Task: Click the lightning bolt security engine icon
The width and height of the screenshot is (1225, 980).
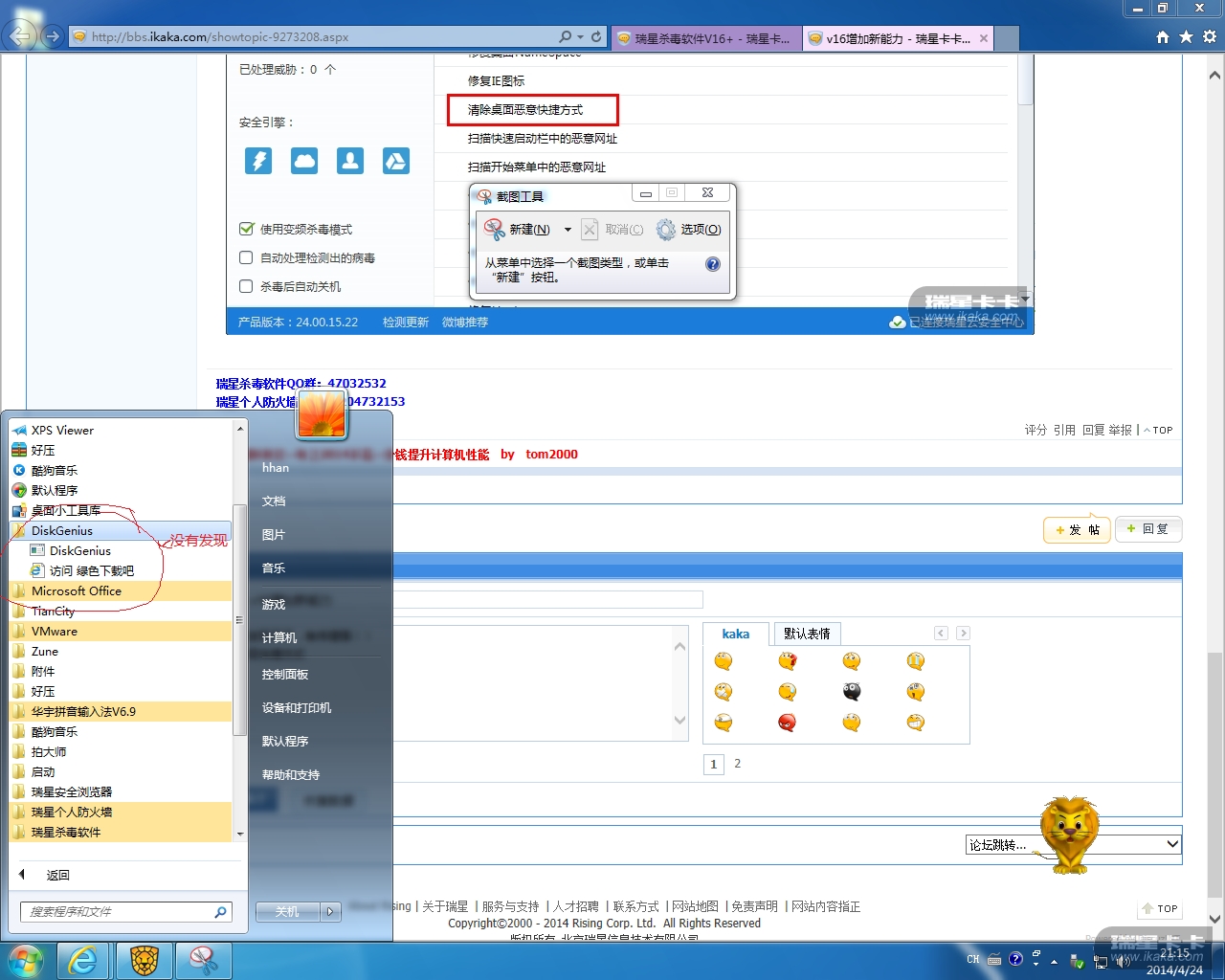Action: click(258, 160)
